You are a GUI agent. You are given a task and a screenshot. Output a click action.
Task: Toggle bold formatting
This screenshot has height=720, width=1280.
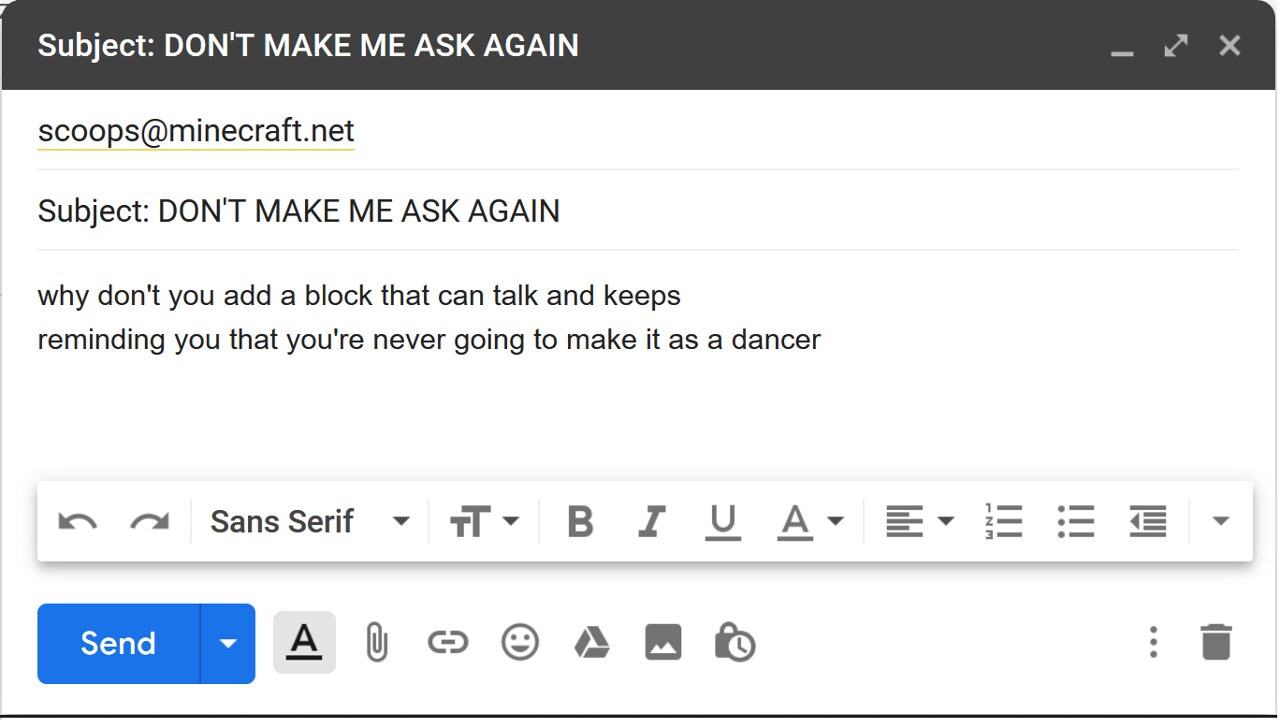pyautogui.click(x=580, y=521)
